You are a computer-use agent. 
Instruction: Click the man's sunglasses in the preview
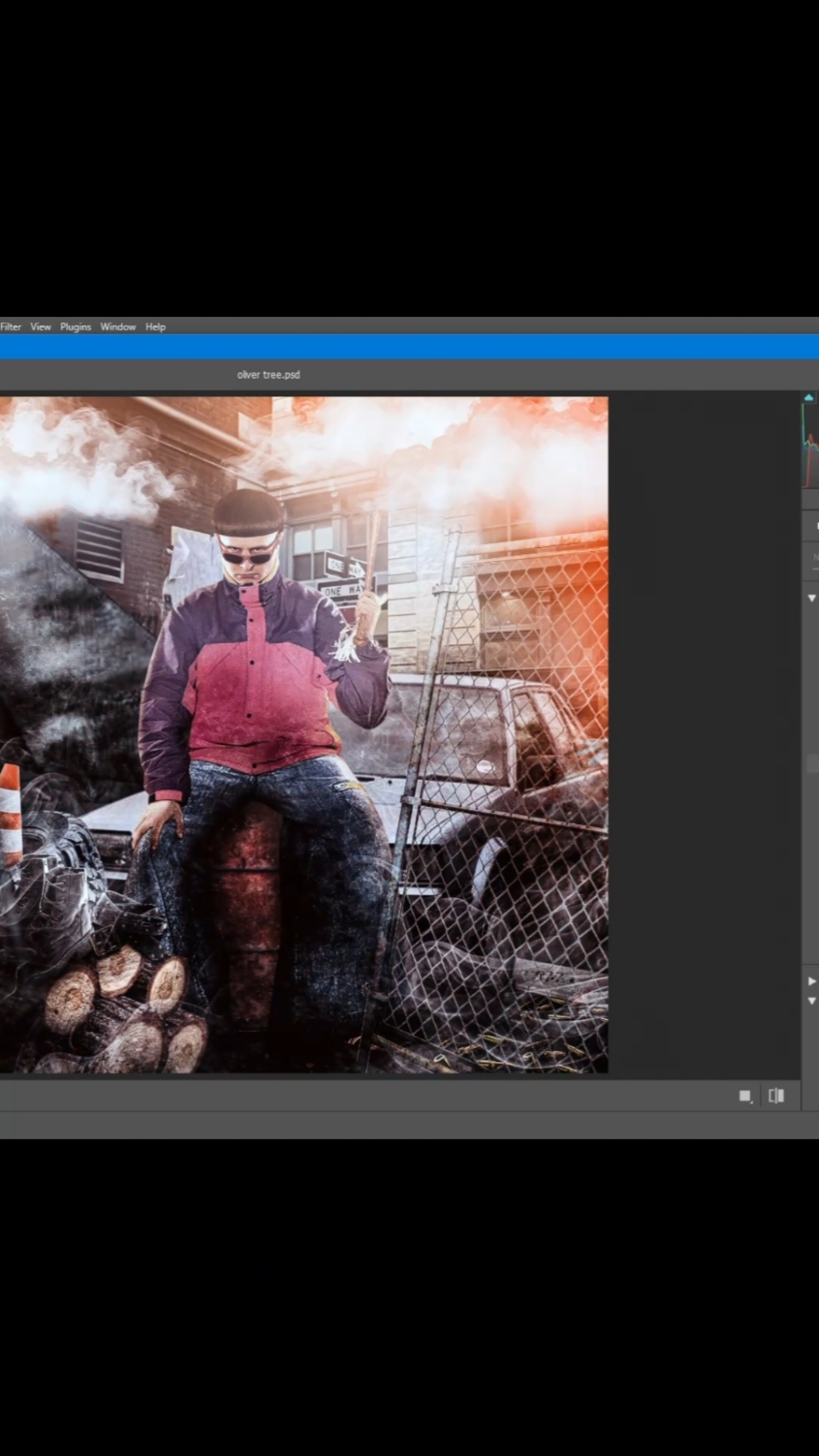(x=250, y=555)
